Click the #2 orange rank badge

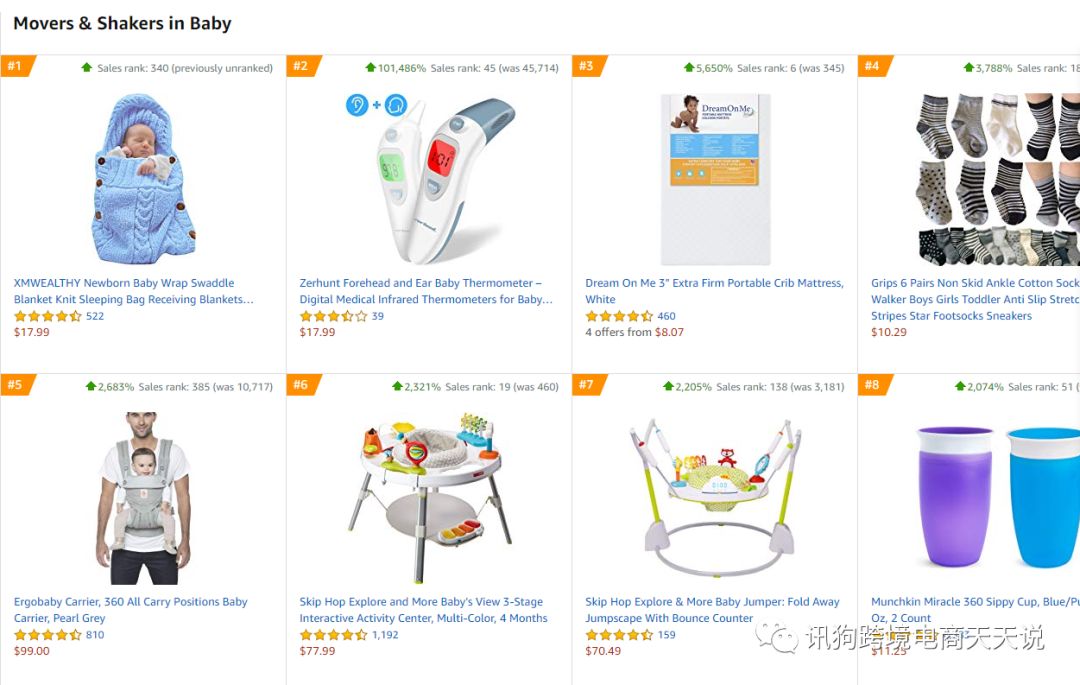pyautogui.click(x=302, y=65)
